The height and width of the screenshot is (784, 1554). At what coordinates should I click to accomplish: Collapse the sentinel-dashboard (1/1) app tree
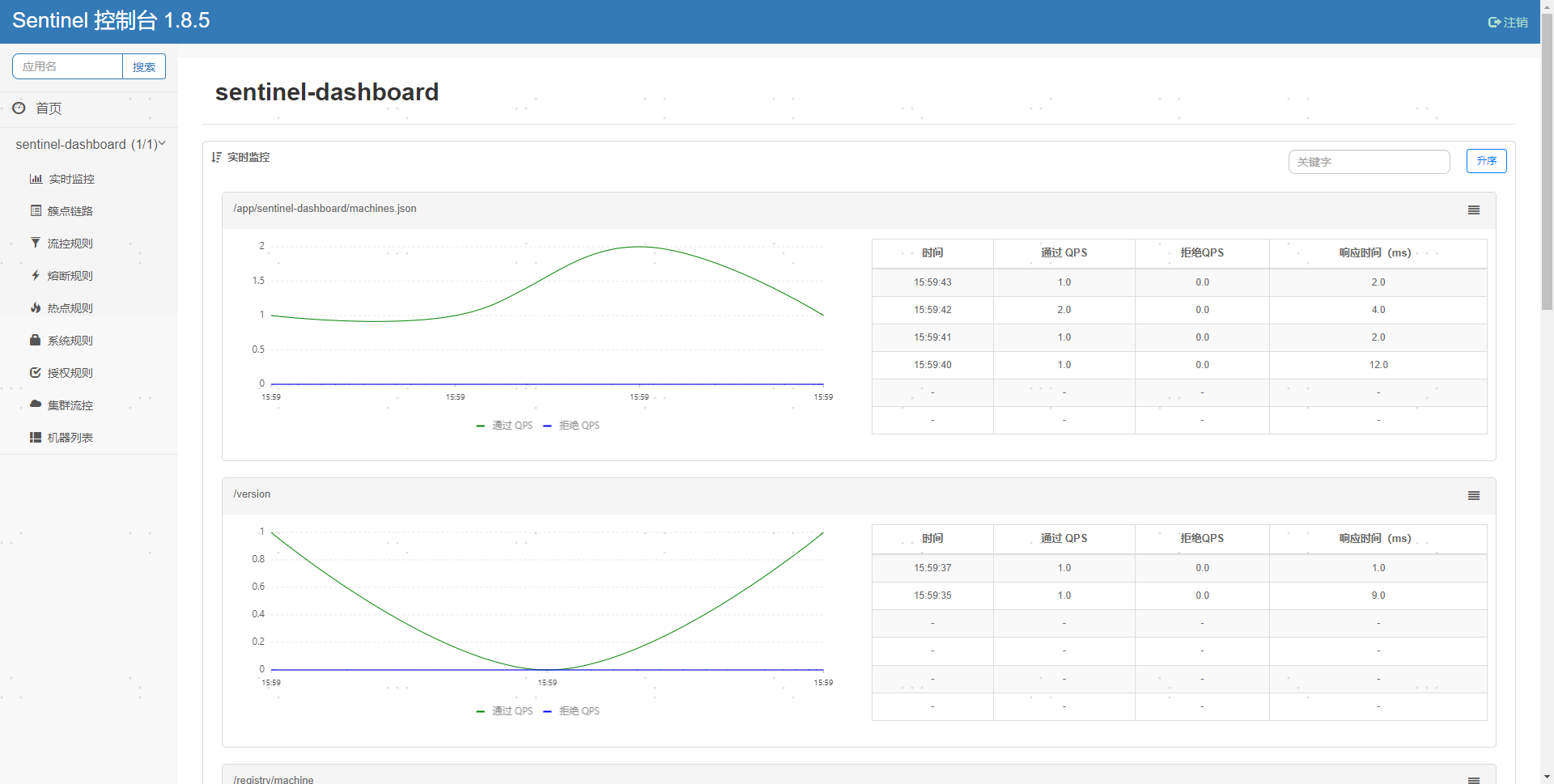coord(90,144)
